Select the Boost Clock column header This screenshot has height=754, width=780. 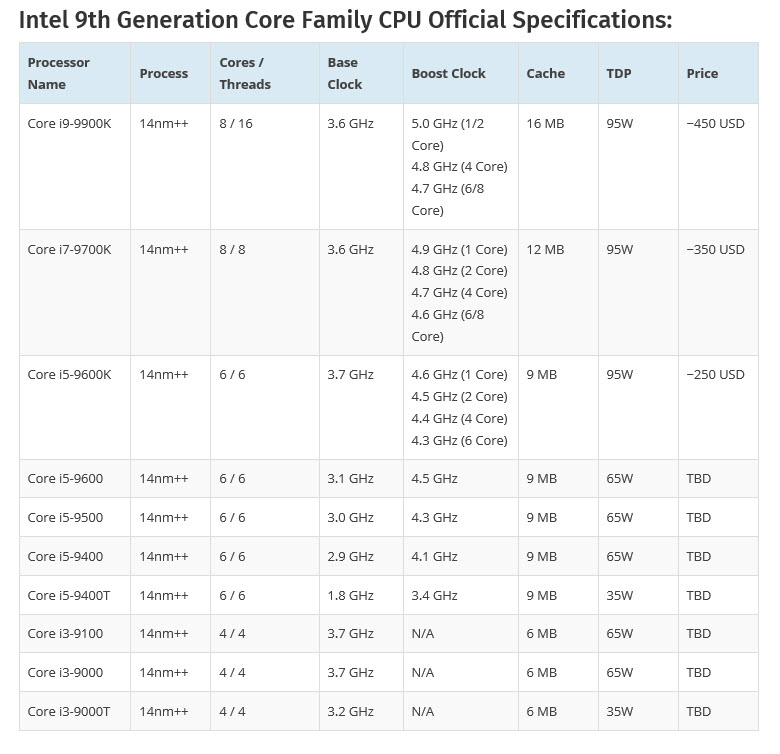(448, 73)
